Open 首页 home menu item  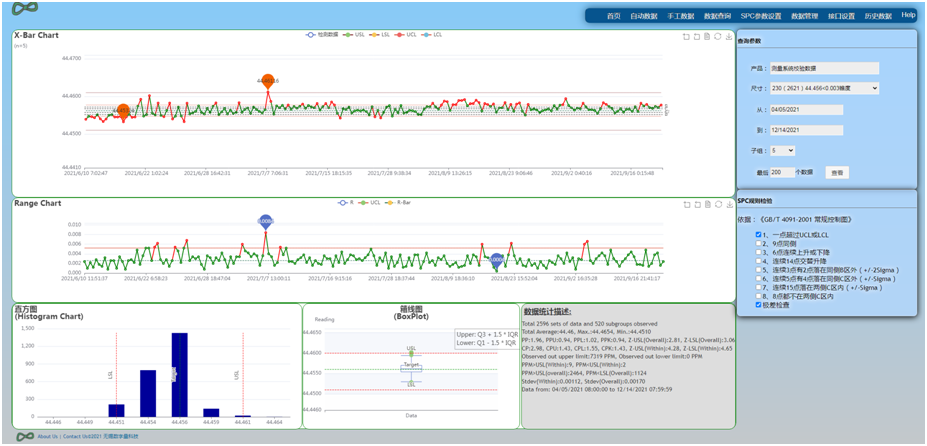(614, 16)
